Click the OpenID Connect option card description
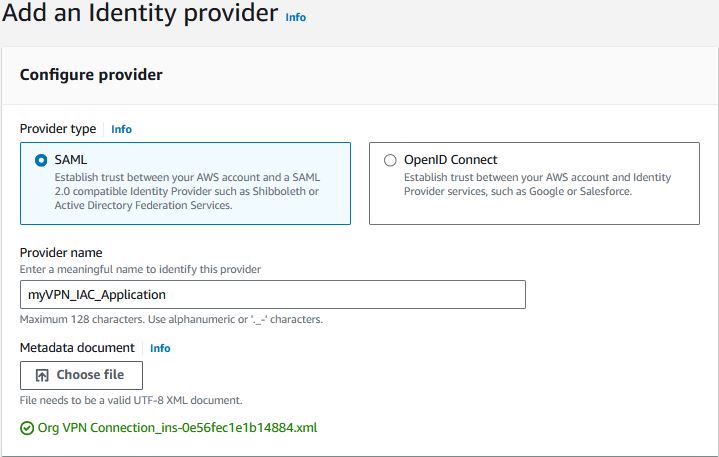Viewport: 719px width, 457px height. click(x=537, y=184)
